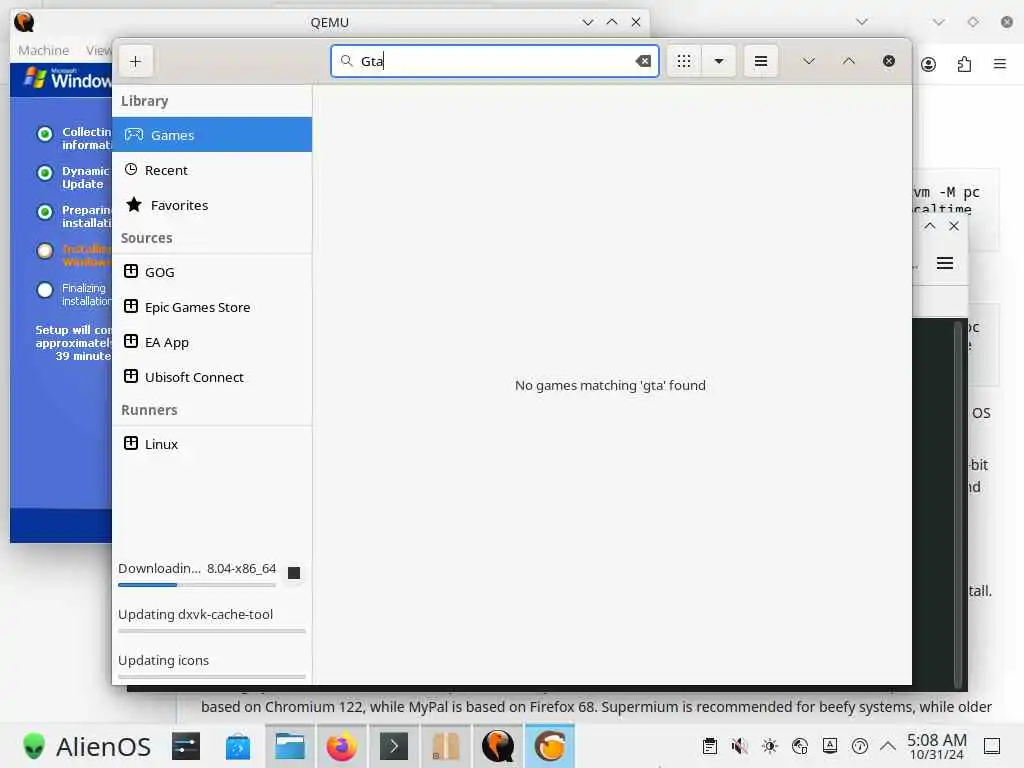The height and width of the screenshot is (768, 1024).
Task: Switch to grid view in Lutris
Action: 684,61
